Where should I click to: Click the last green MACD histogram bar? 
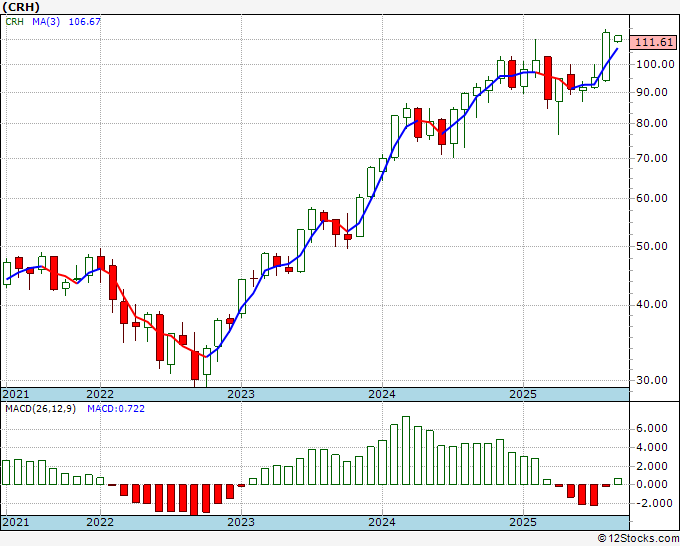618,482
